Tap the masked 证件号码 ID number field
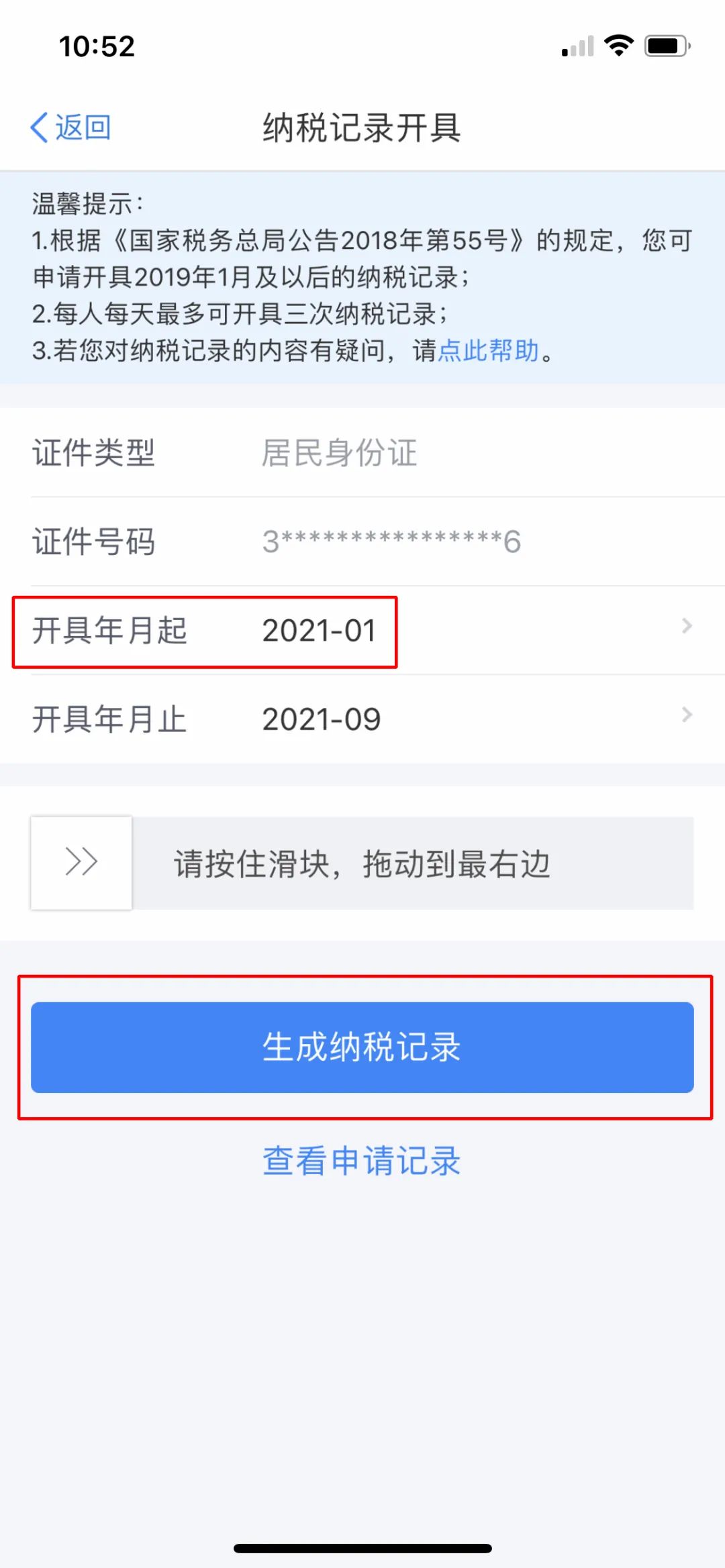725x1568 pixels. [391, 541]
